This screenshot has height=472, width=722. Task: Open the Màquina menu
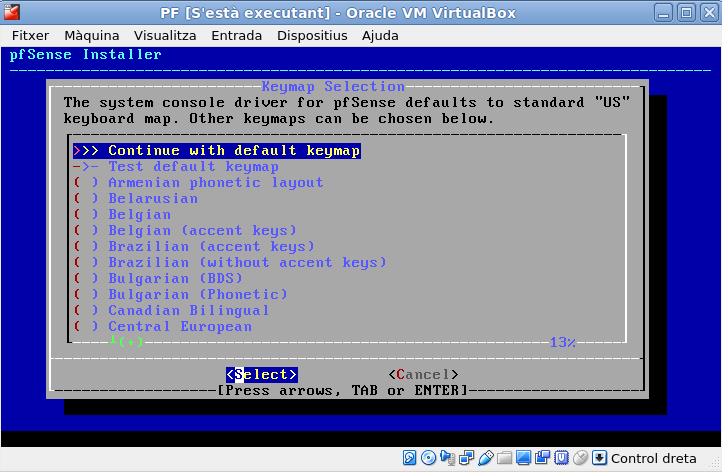click(x=92, y=35)
